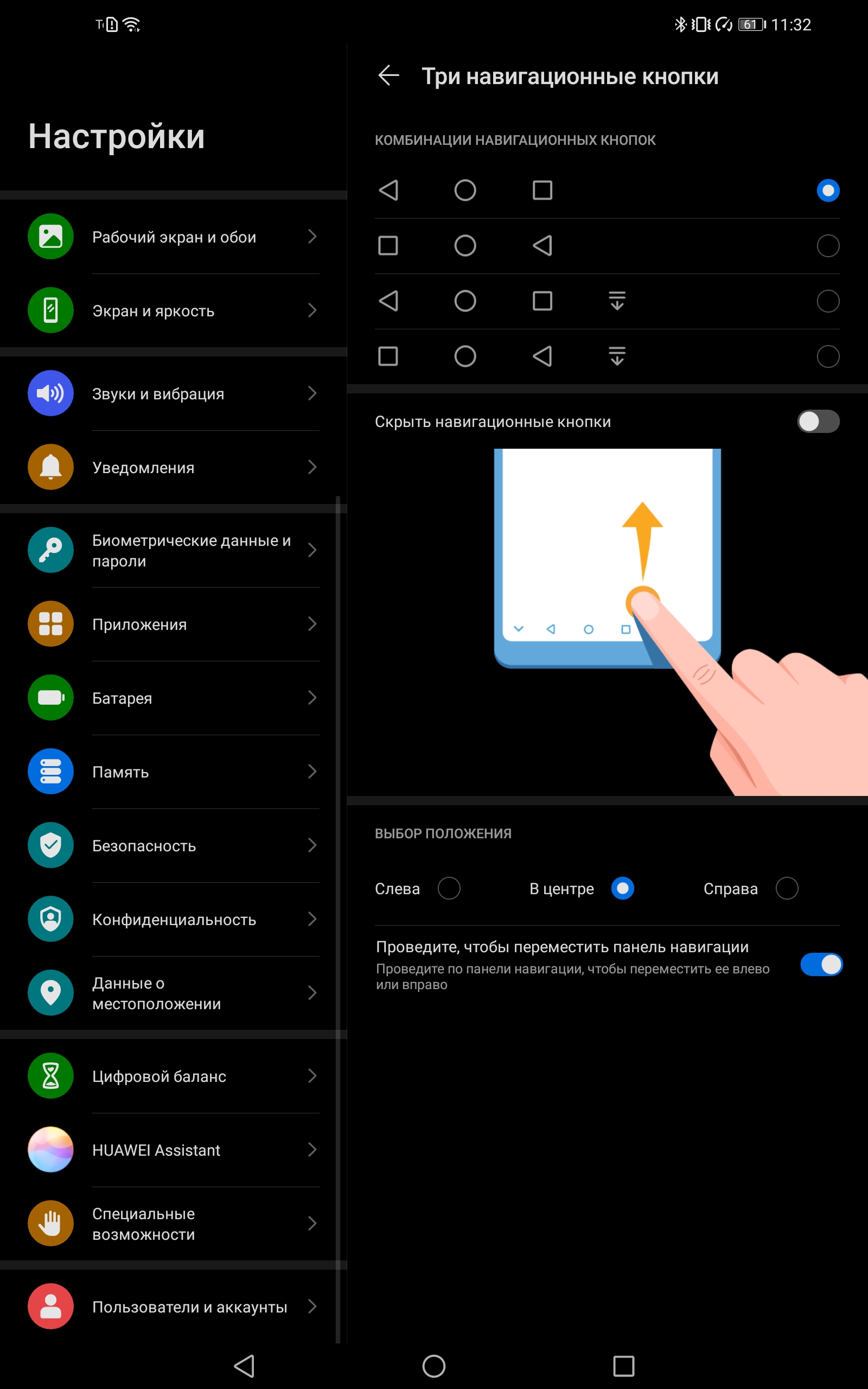Open the green home screen and wallpaper icon
This screenshot has height=1389, width=868.
coord(50,237)
